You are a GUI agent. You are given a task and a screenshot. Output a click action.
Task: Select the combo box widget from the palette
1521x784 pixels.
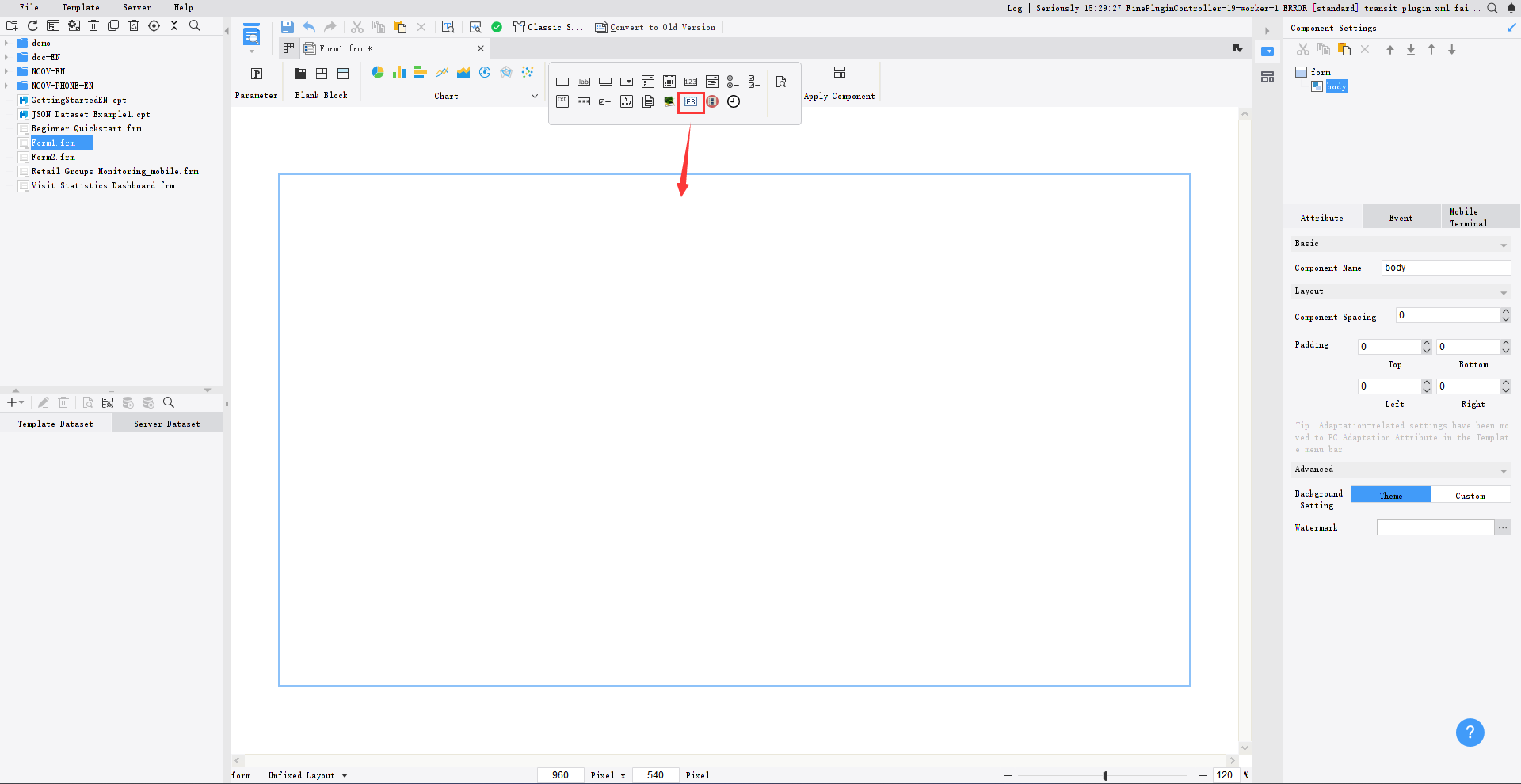click(x=627, y=81)
